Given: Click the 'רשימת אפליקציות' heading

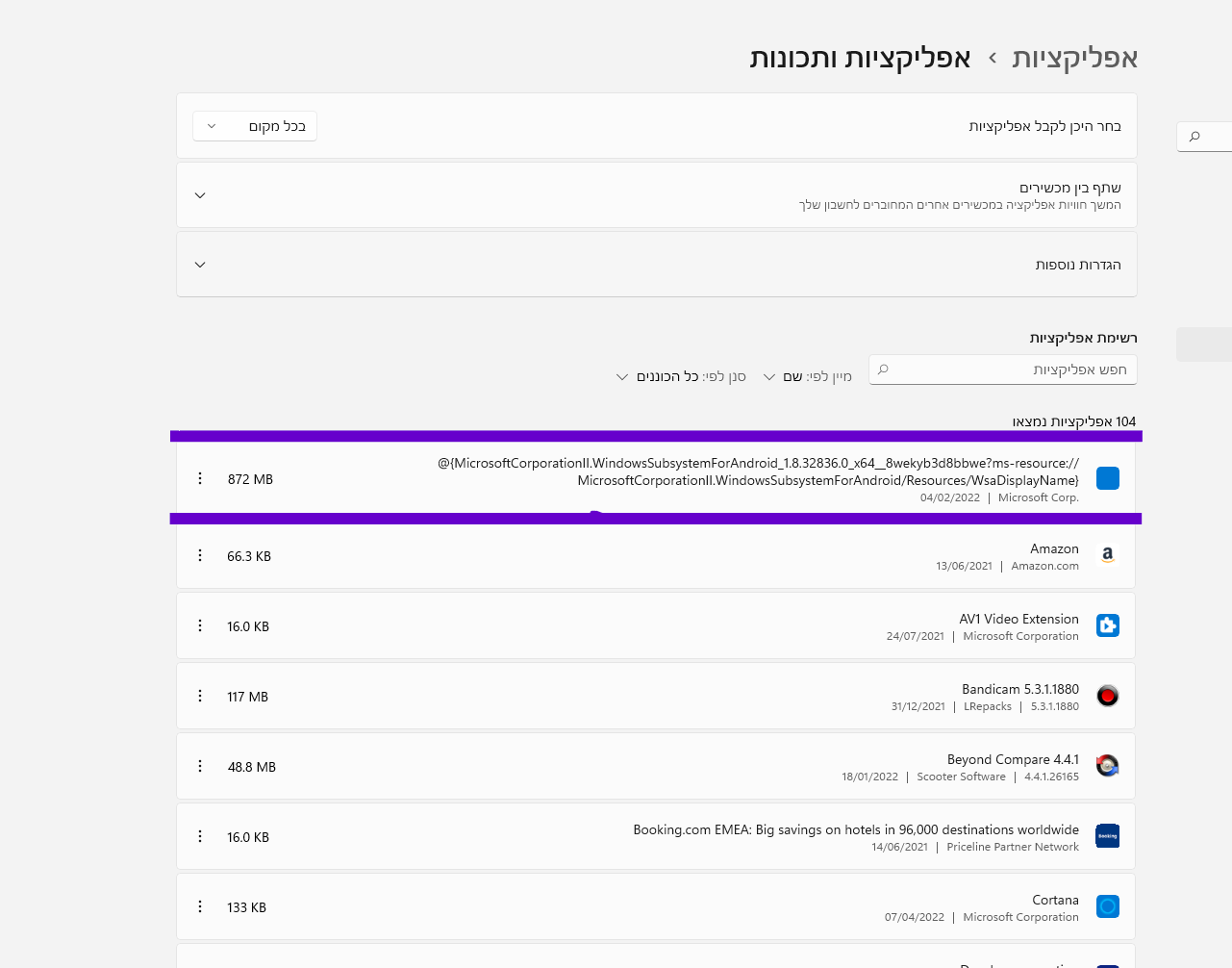Looking at the screenshot, I should point(1083,338).
